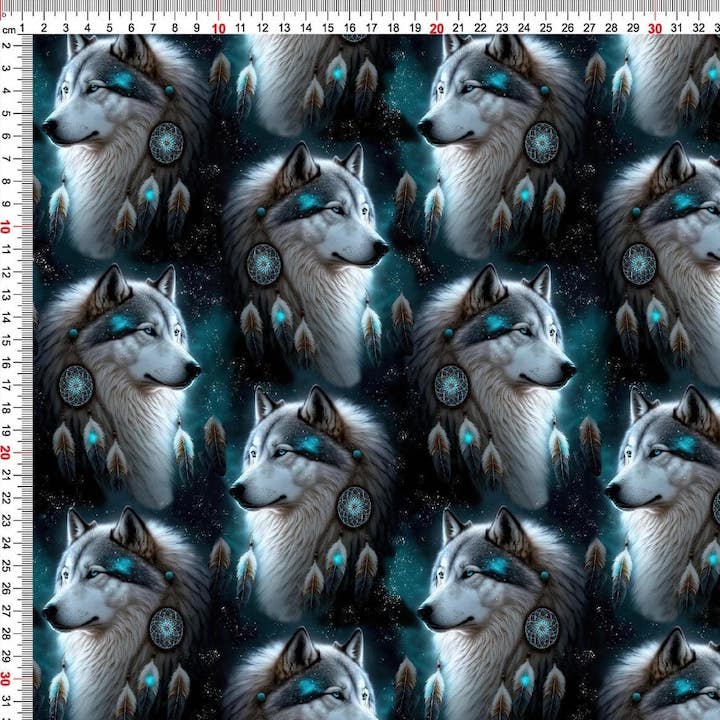Click red "30" mark on horizontal ruler
This screenshot has width=720, height=720.
point(655,29)
